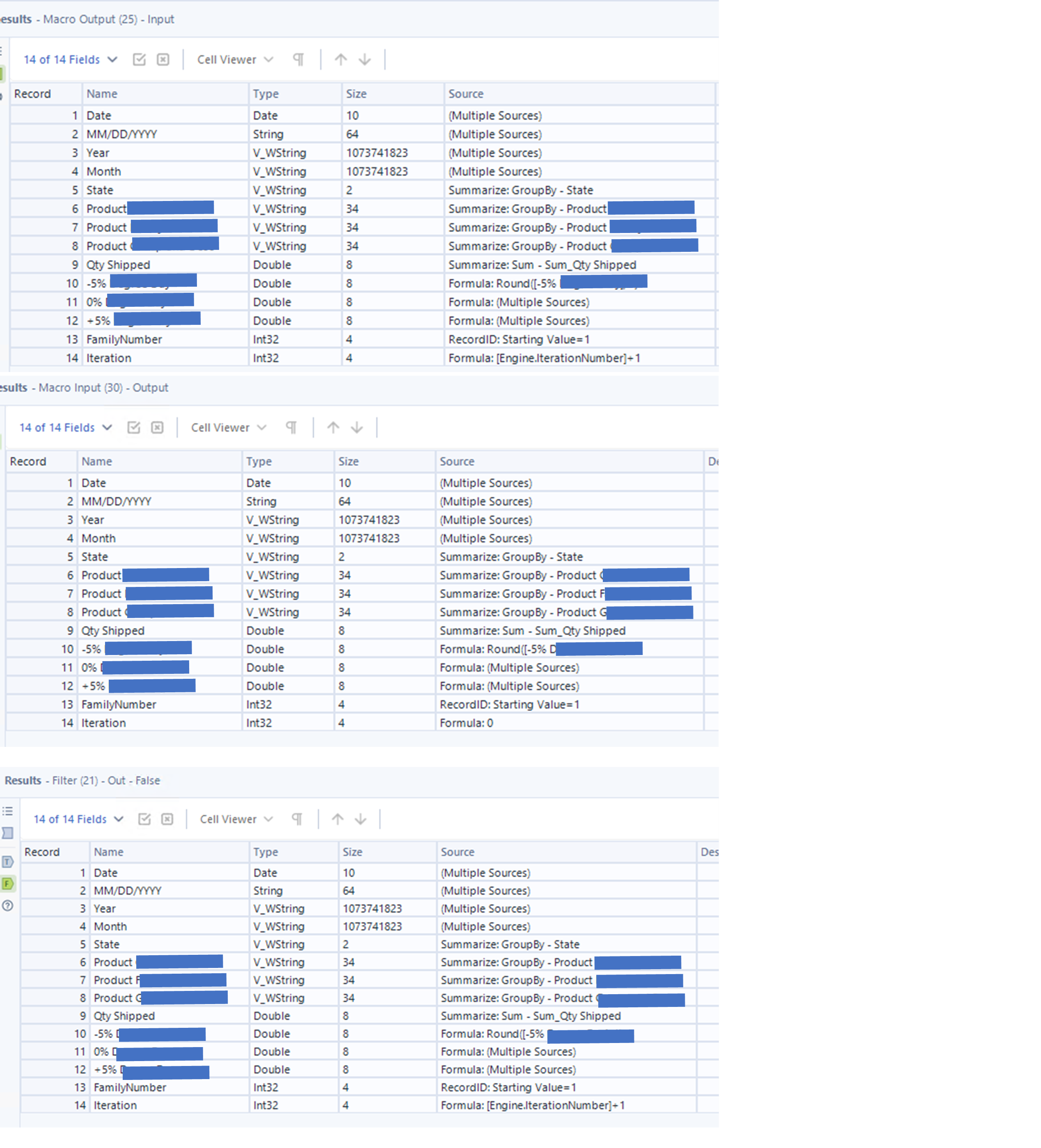This screenshot has width=1041, height=1148.
Task: Expand '14 of 14 Fields' dropdown in Filter panel
Action: point(79,819)
